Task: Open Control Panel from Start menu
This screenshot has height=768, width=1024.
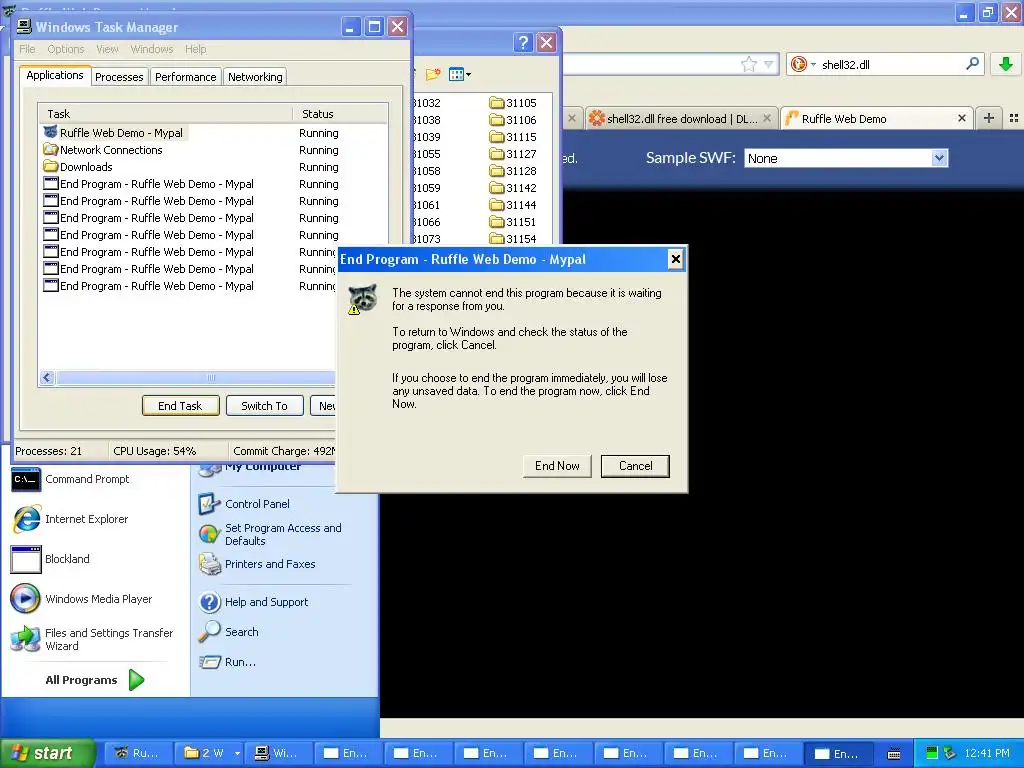Action: coord(244,504)
